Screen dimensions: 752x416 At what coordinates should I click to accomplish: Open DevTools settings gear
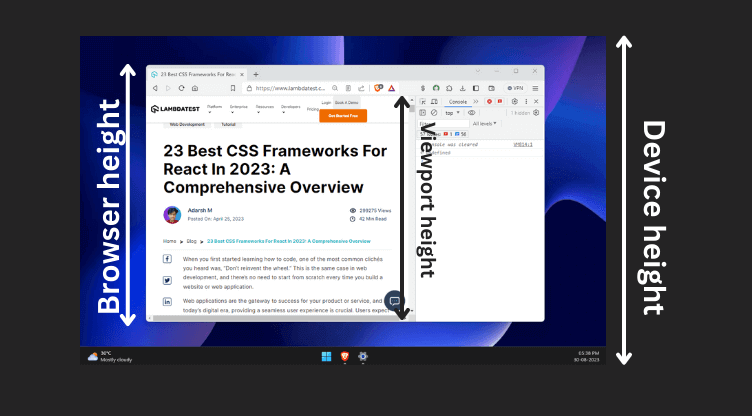click(x=515, y=102)
